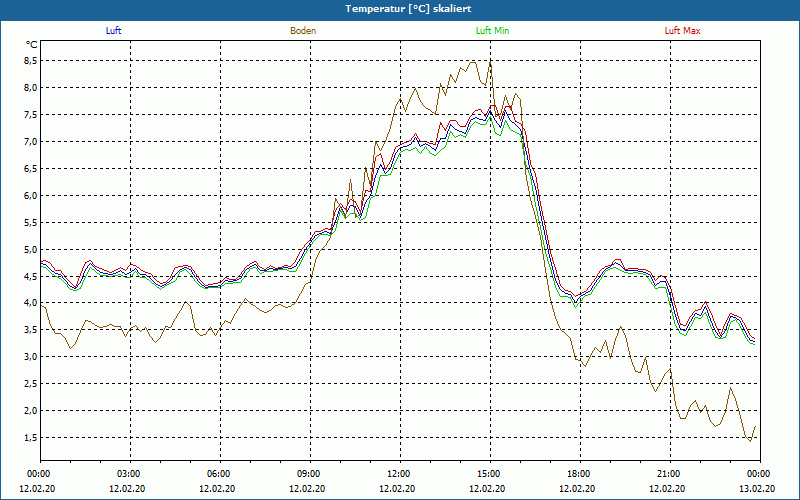Click the 4,0 y-axis value

point(31,303)
